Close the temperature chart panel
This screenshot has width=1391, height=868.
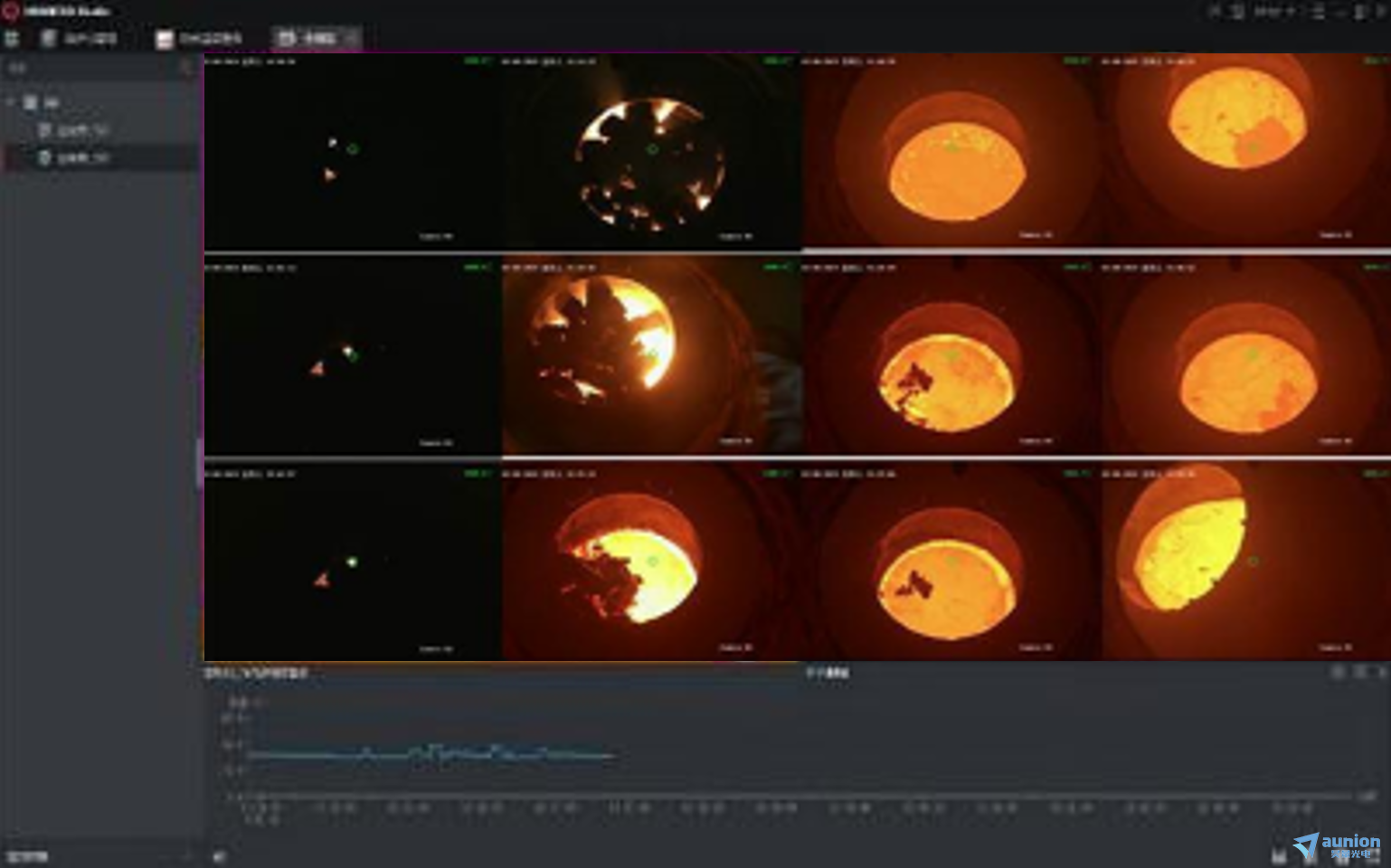[1381, 672]
